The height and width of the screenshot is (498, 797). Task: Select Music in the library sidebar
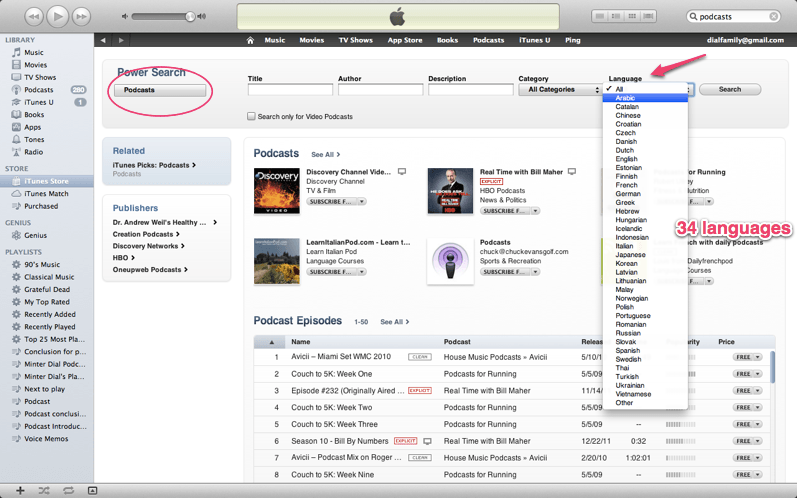pyautogui.click(x=34, y=52)
